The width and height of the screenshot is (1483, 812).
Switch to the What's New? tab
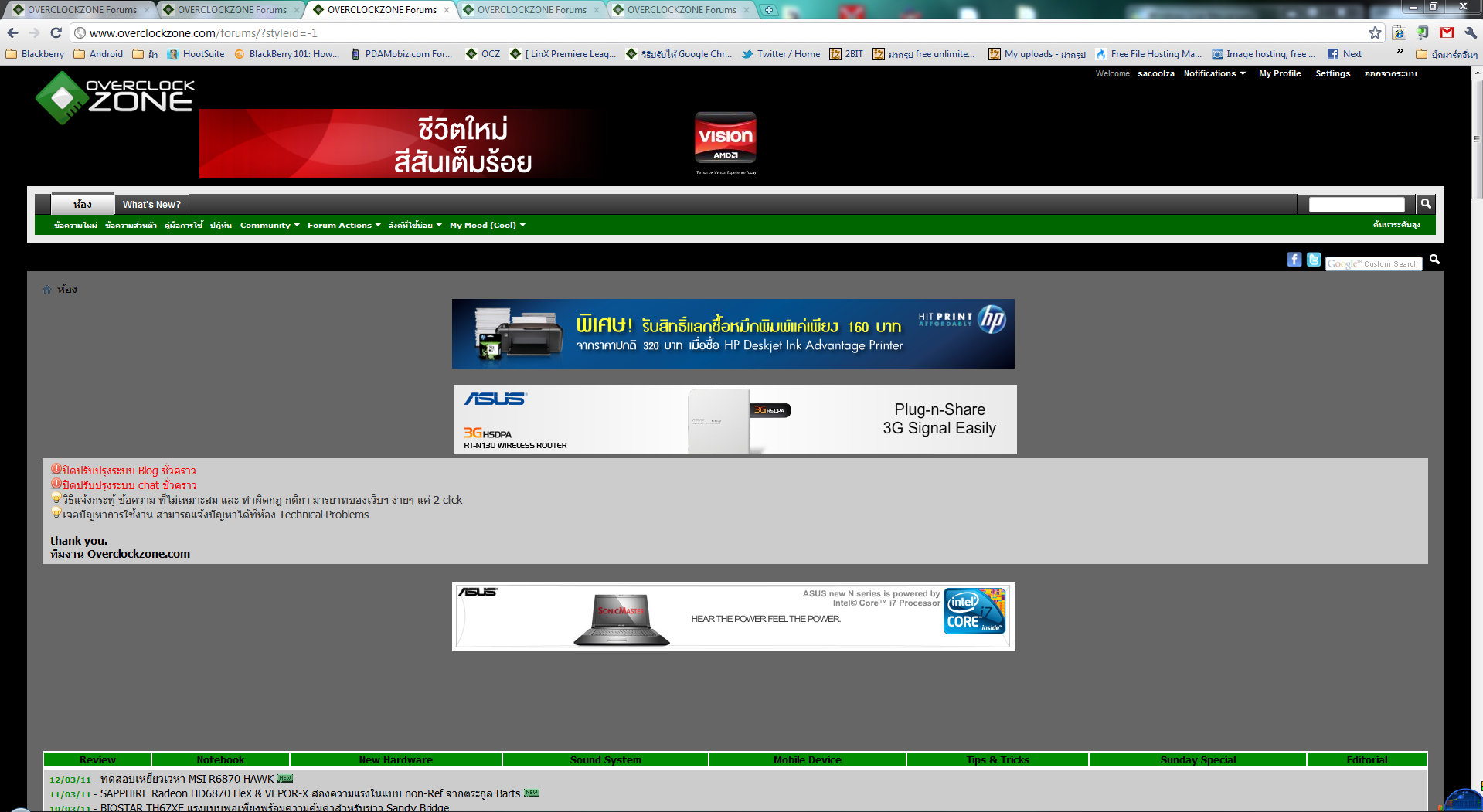pyautogui.click(x=151, y=205)
